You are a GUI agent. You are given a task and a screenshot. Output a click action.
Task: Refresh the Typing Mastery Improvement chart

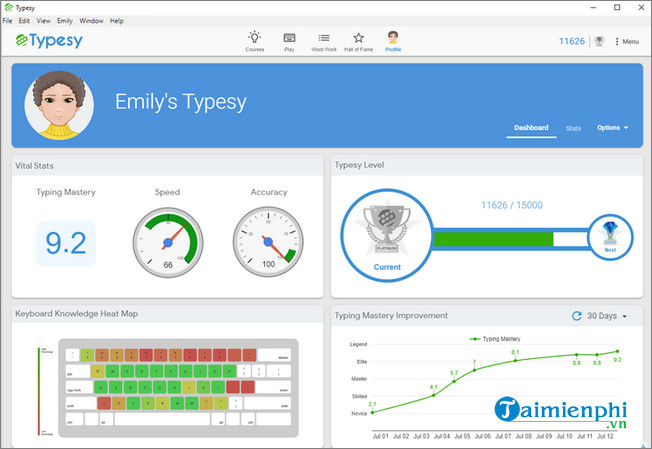[576, 316]
